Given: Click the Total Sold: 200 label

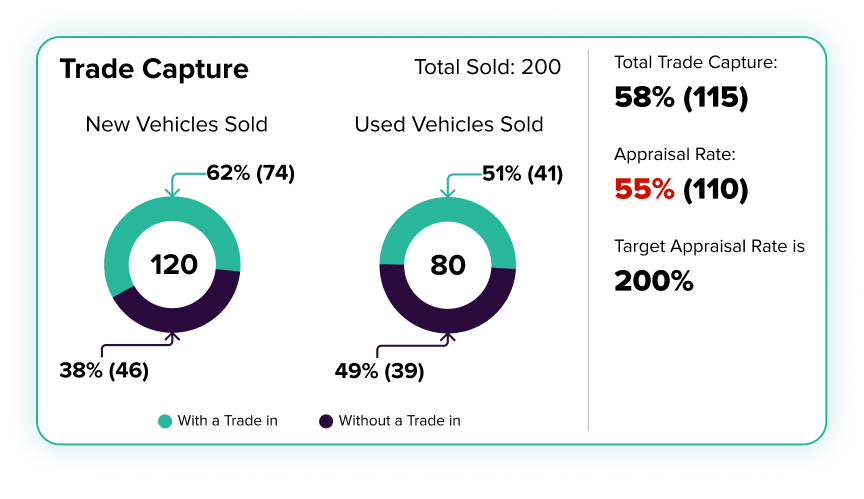Looking at the screenshot, I should (x=488, y=68).
